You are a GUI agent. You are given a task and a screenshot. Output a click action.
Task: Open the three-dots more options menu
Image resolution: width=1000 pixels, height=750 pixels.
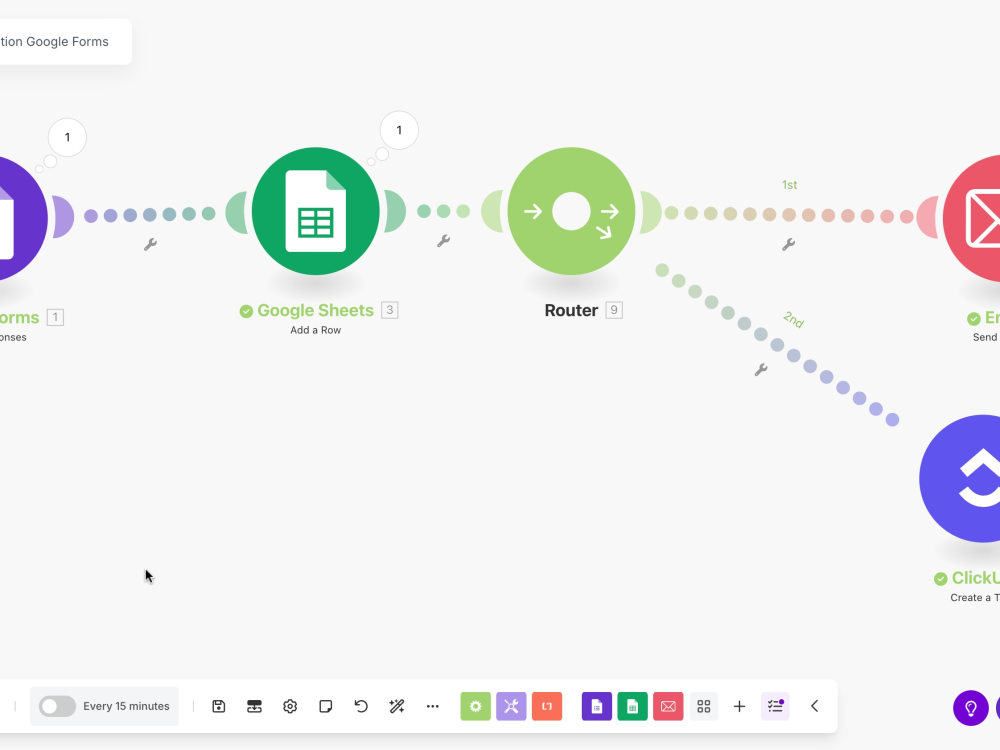[432, 706]
